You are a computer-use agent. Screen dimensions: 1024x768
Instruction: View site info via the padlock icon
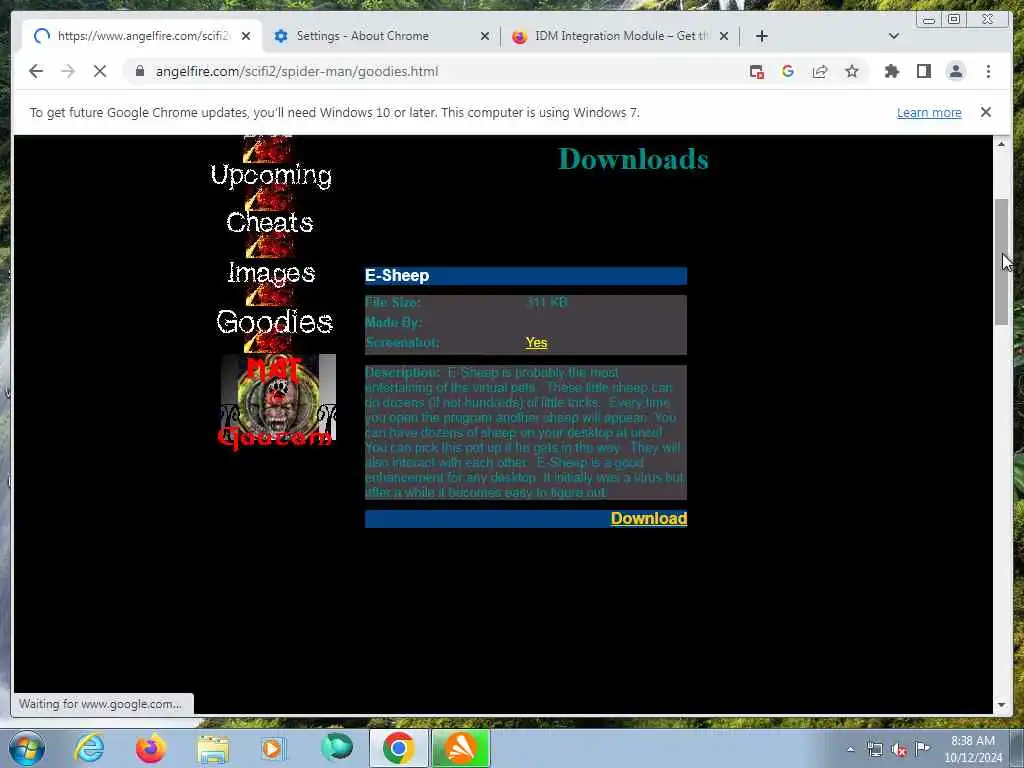[x=140, y=71]
